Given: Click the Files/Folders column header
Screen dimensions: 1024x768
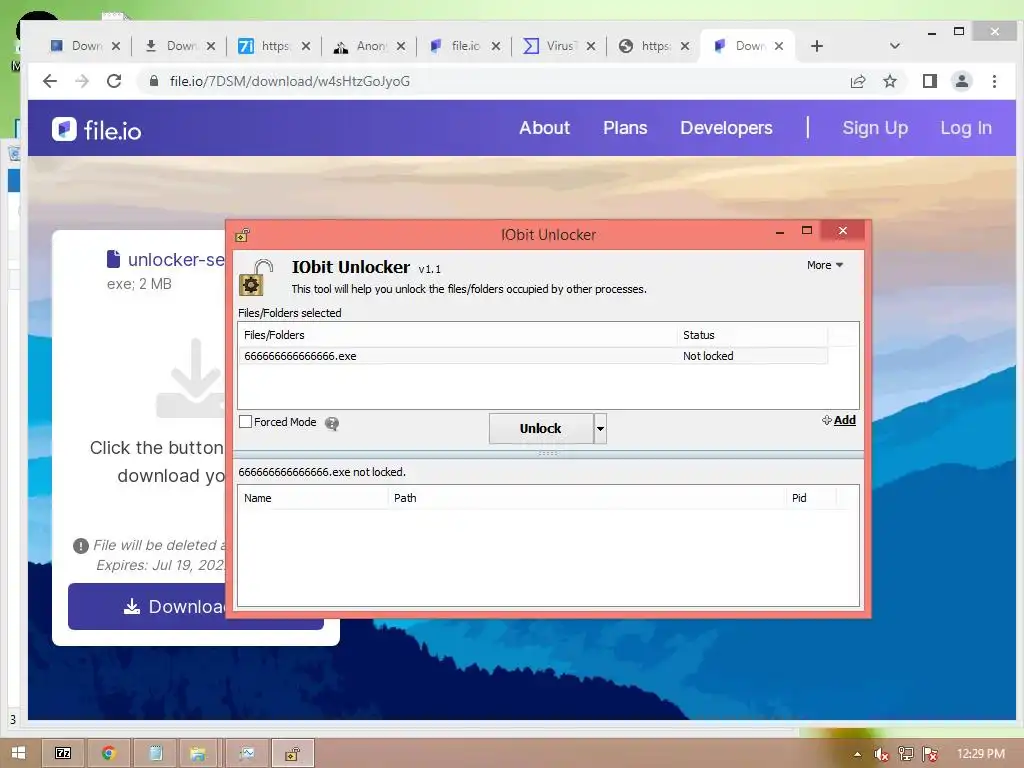Looking at the screenshot, I should (x=457, y=335).
